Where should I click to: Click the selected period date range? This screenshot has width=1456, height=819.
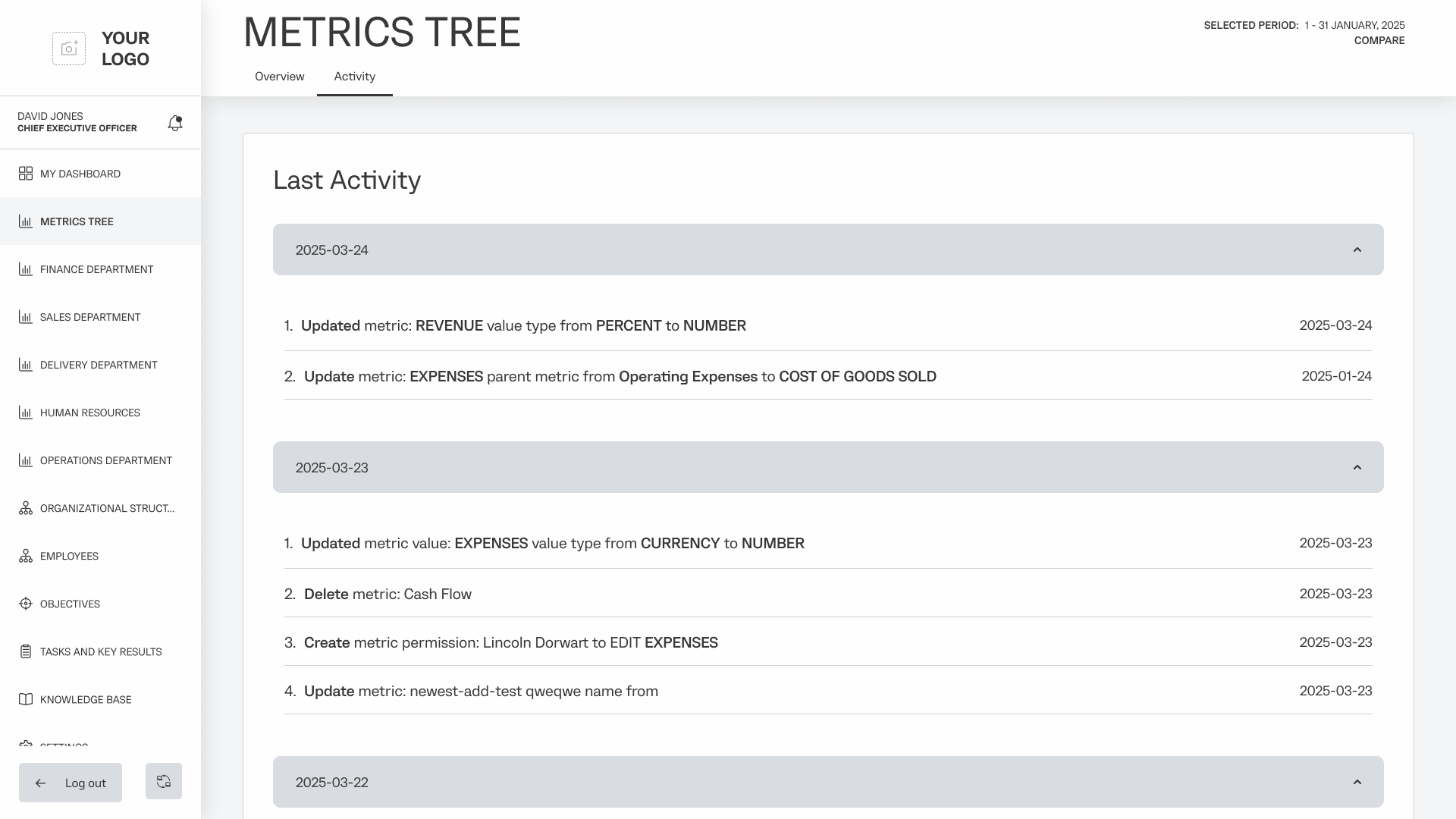click(1354, 25)
